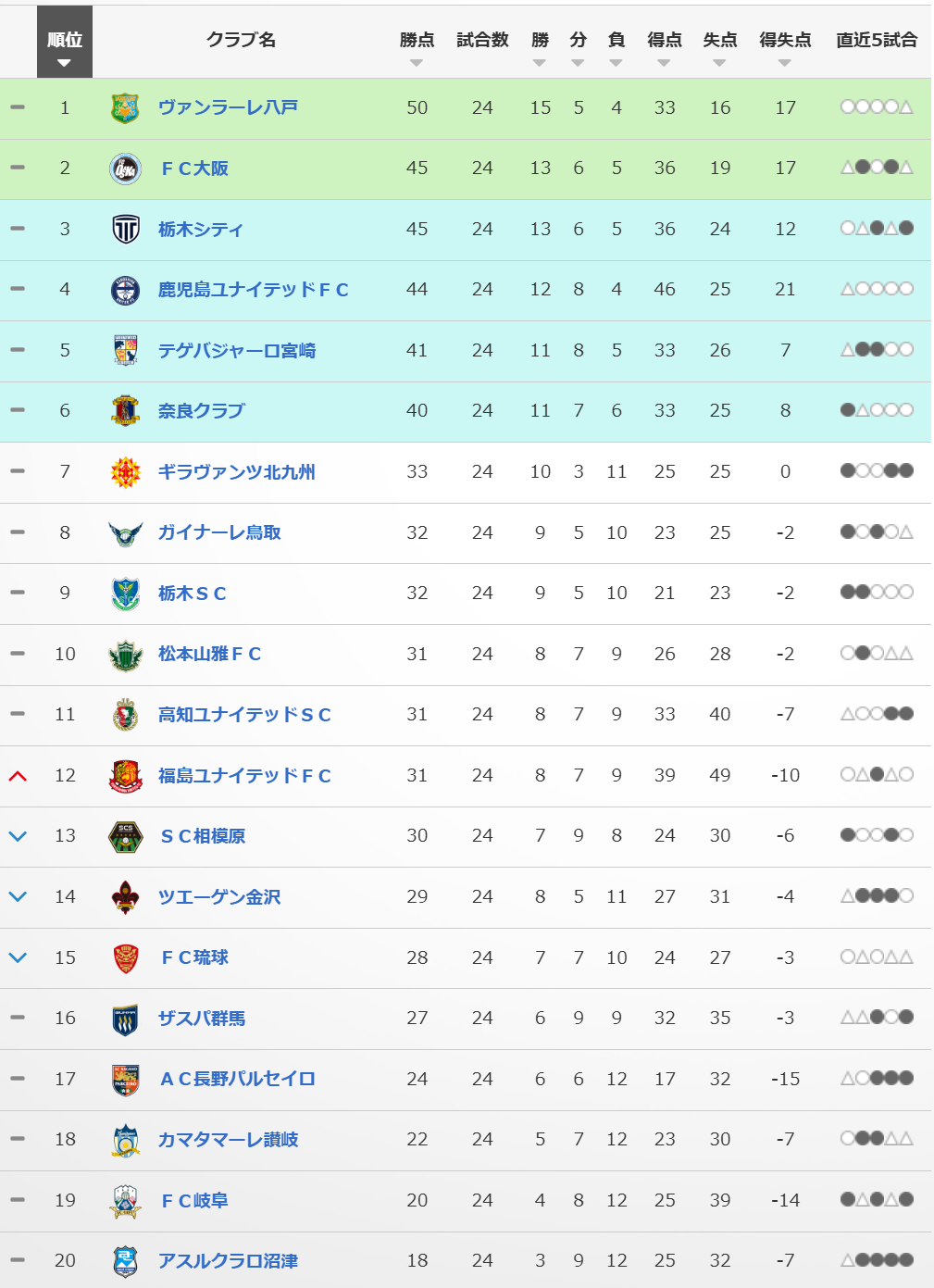Click the FC Osaka club crest icon
This screenshot has width=934, height=1288.
click(x=125, y=169)
